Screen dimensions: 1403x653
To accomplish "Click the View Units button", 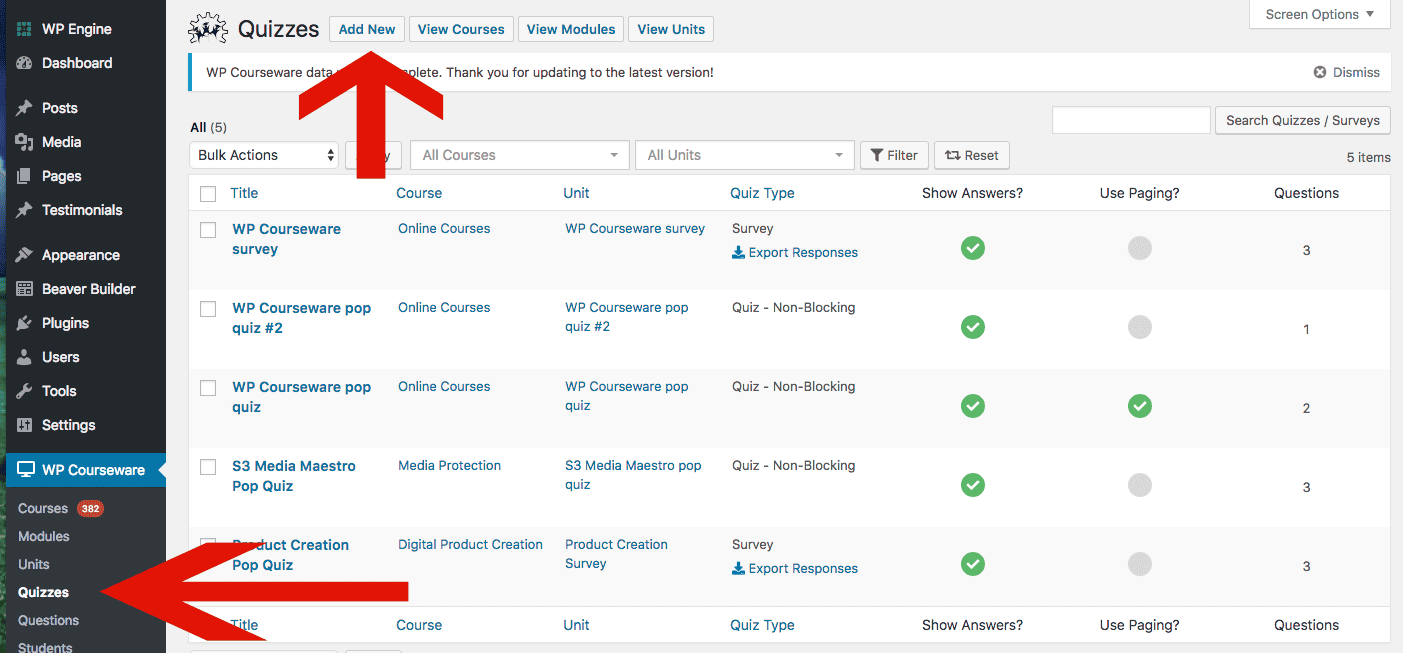I will [671, 29].
